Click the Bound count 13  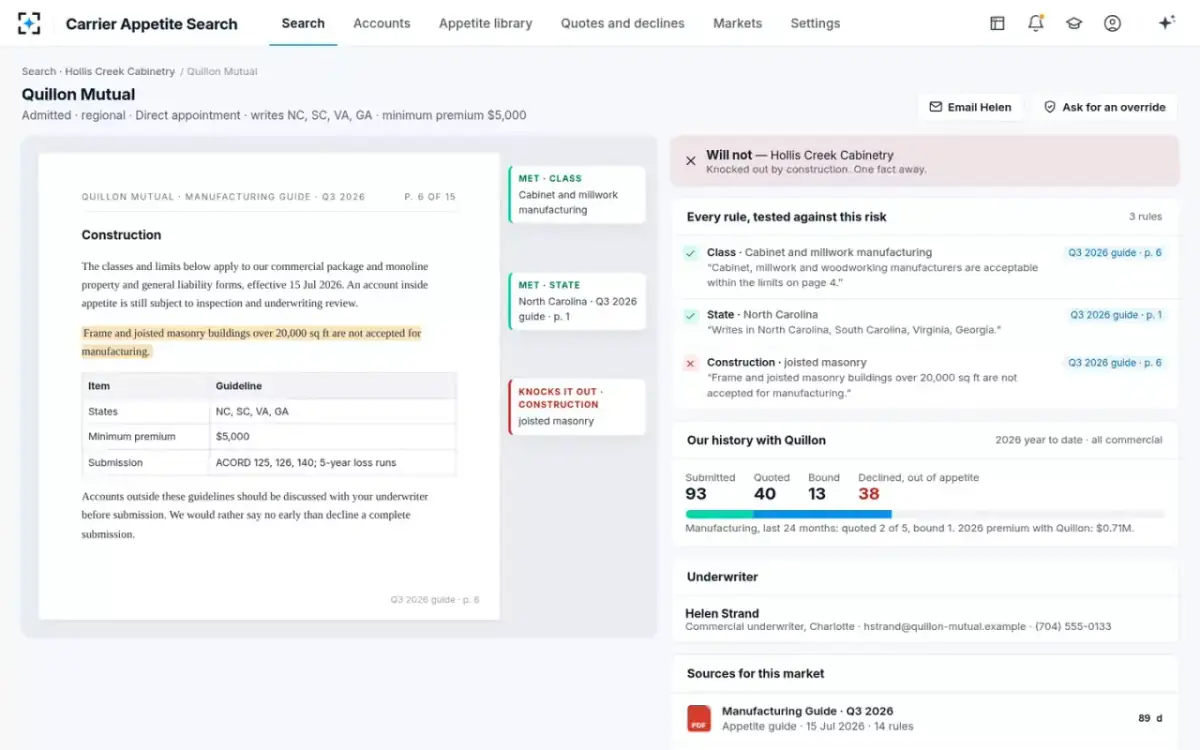pyautogui.click(x=817, y=494)
